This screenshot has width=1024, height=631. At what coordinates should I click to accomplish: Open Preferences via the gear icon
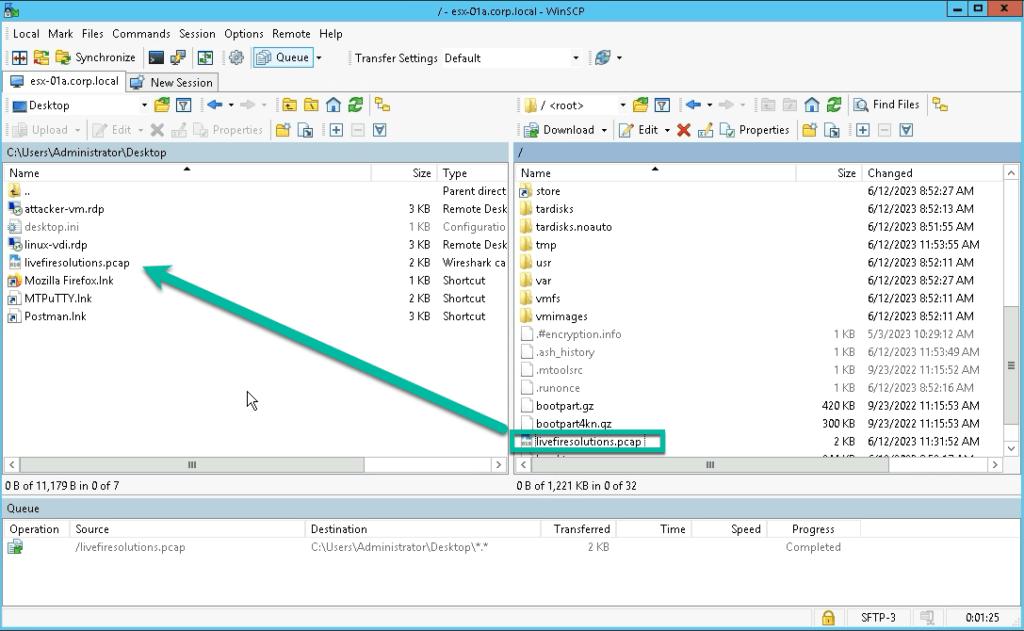tap(236, 57)
